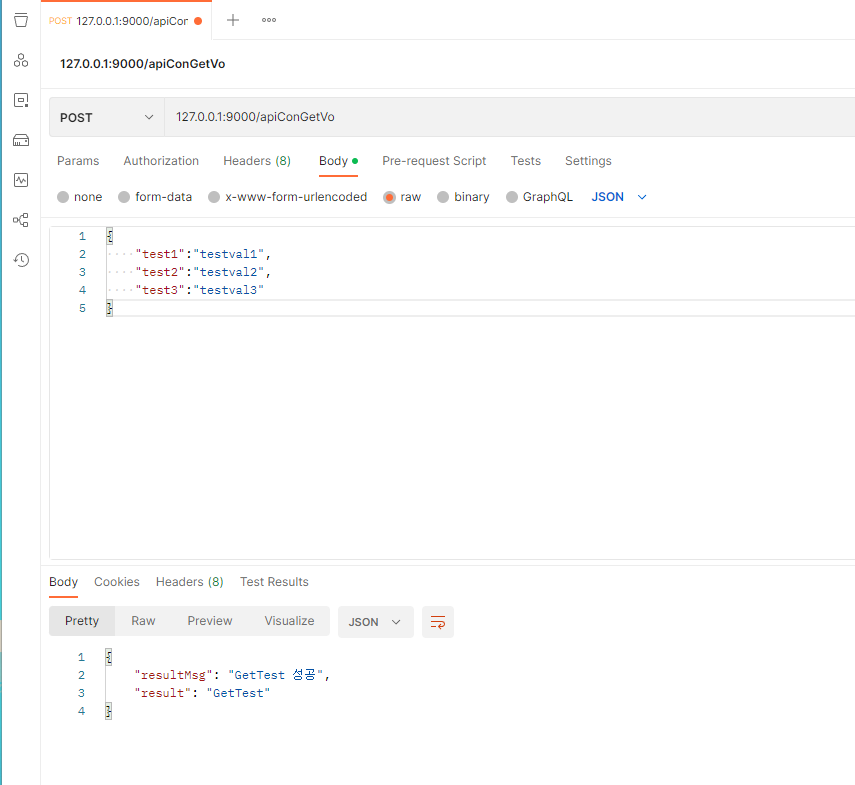Choose the Preview response view

pos(210,621)
